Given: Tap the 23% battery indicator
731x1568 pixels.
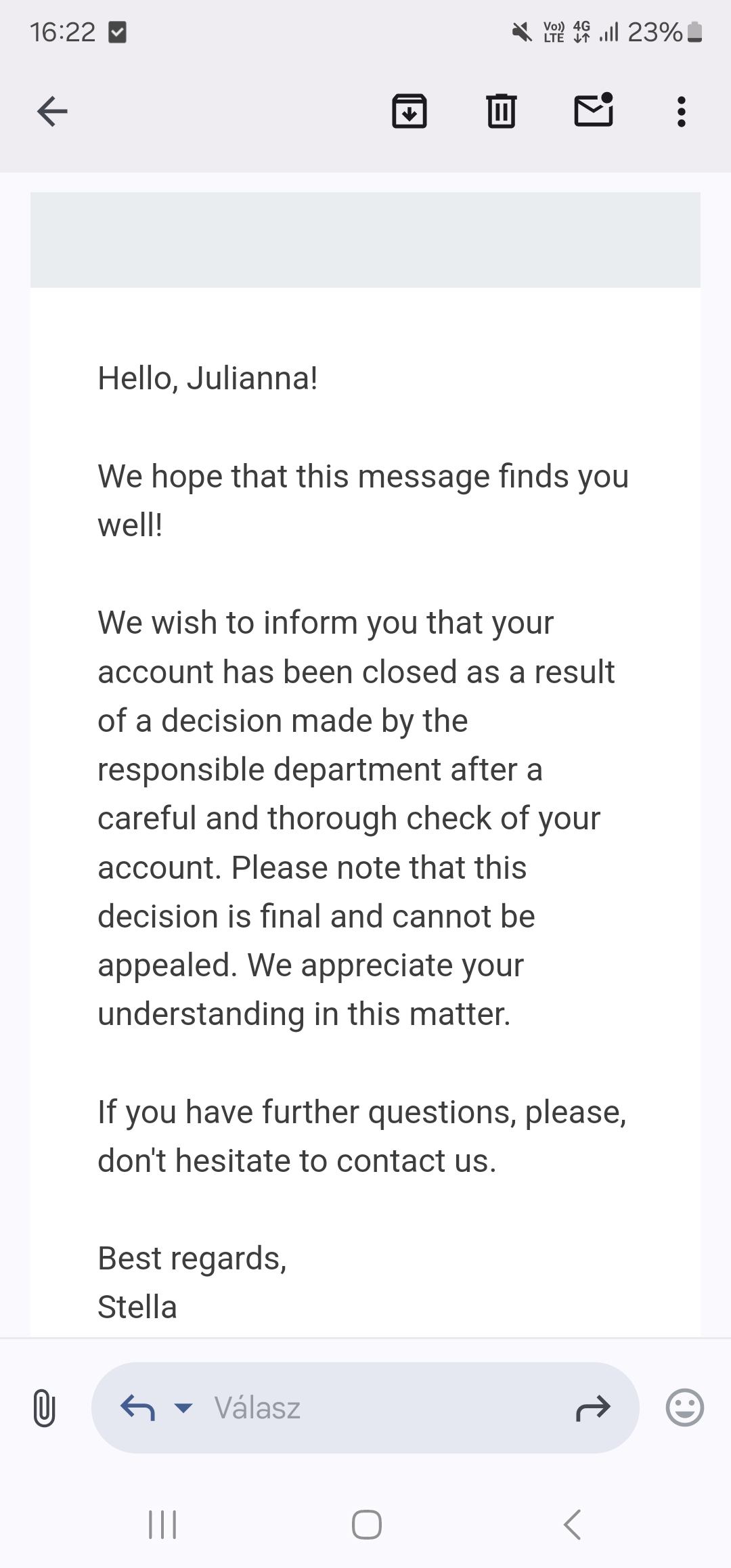Looking at the screenshot, I should (x=665, y=32).
